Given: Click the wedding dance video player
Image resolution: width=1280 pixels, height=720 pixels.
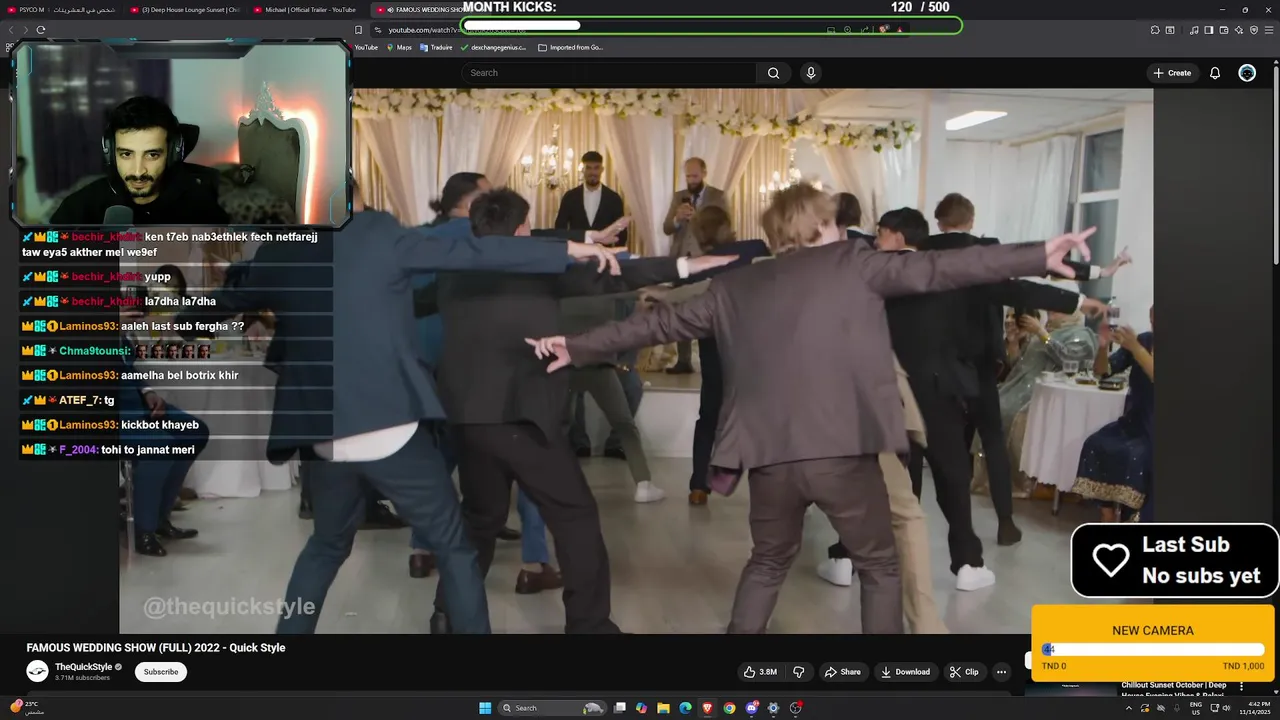Looking at the screenshot, I should click(636, 361).
